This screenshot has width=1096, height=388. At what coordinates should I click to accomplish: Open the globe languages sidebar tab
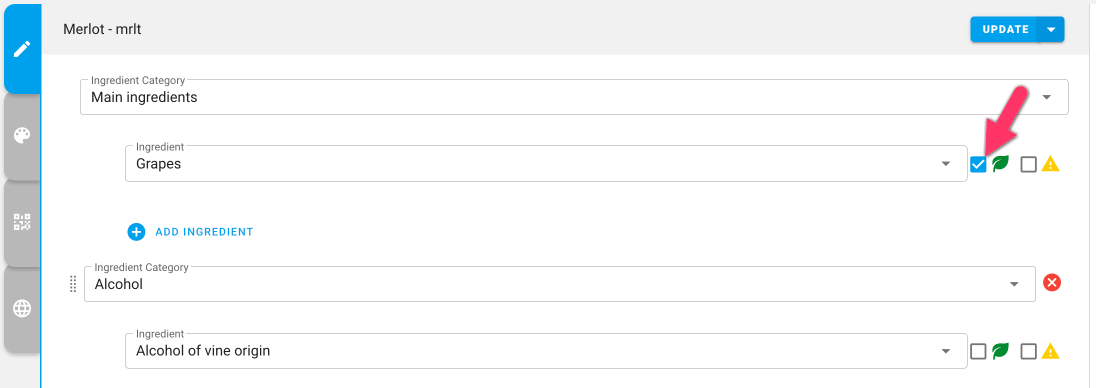point(22,308)
